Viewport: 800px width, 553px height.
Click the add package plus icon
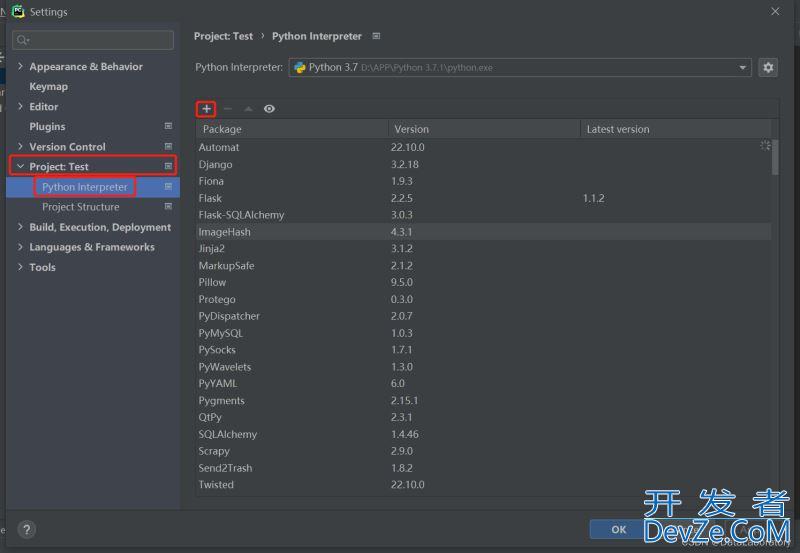pyautogui.click(x=206, y=109)
